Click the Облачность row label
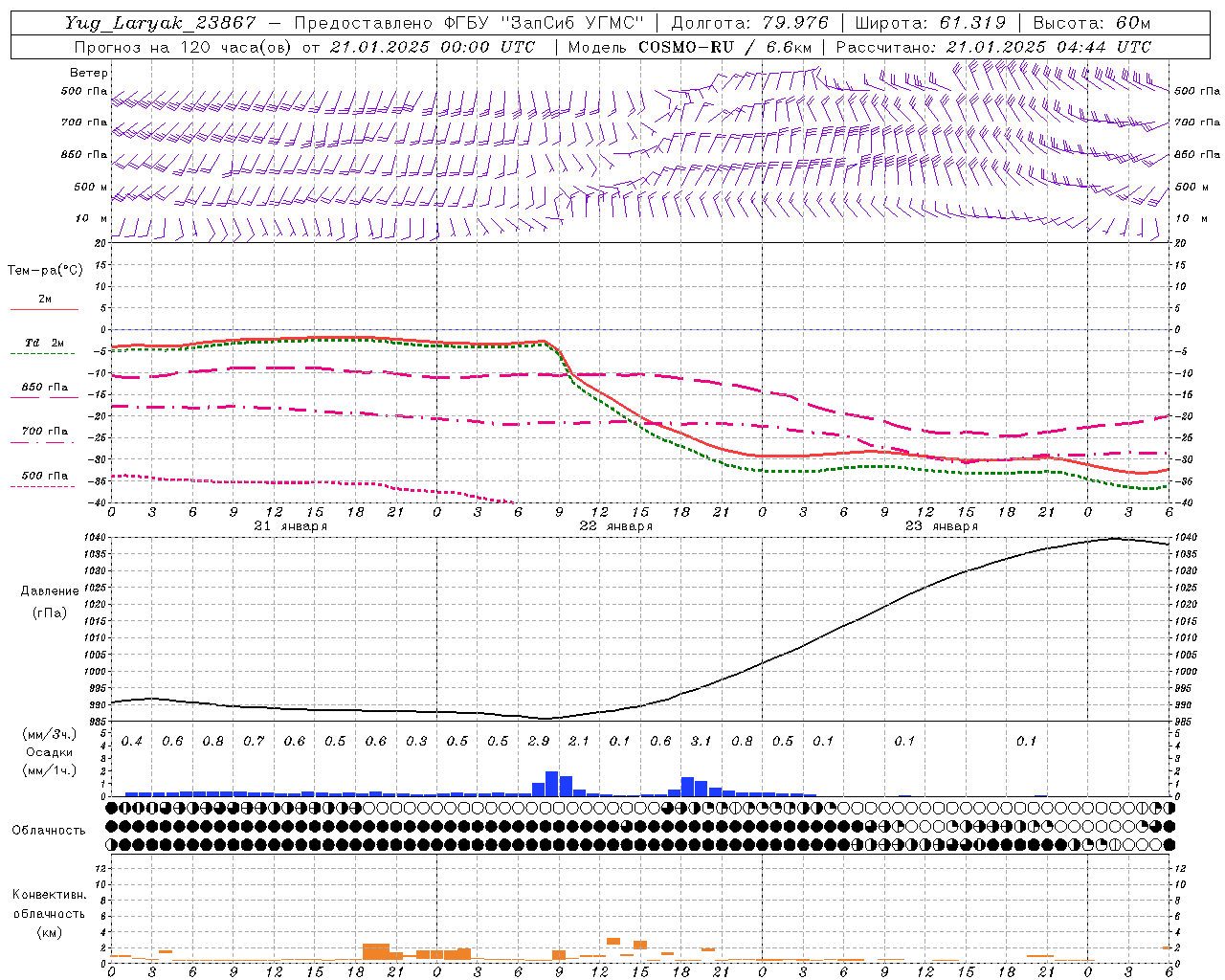Viewport: 1225px width, 980px height. click(x=49, y=830)
